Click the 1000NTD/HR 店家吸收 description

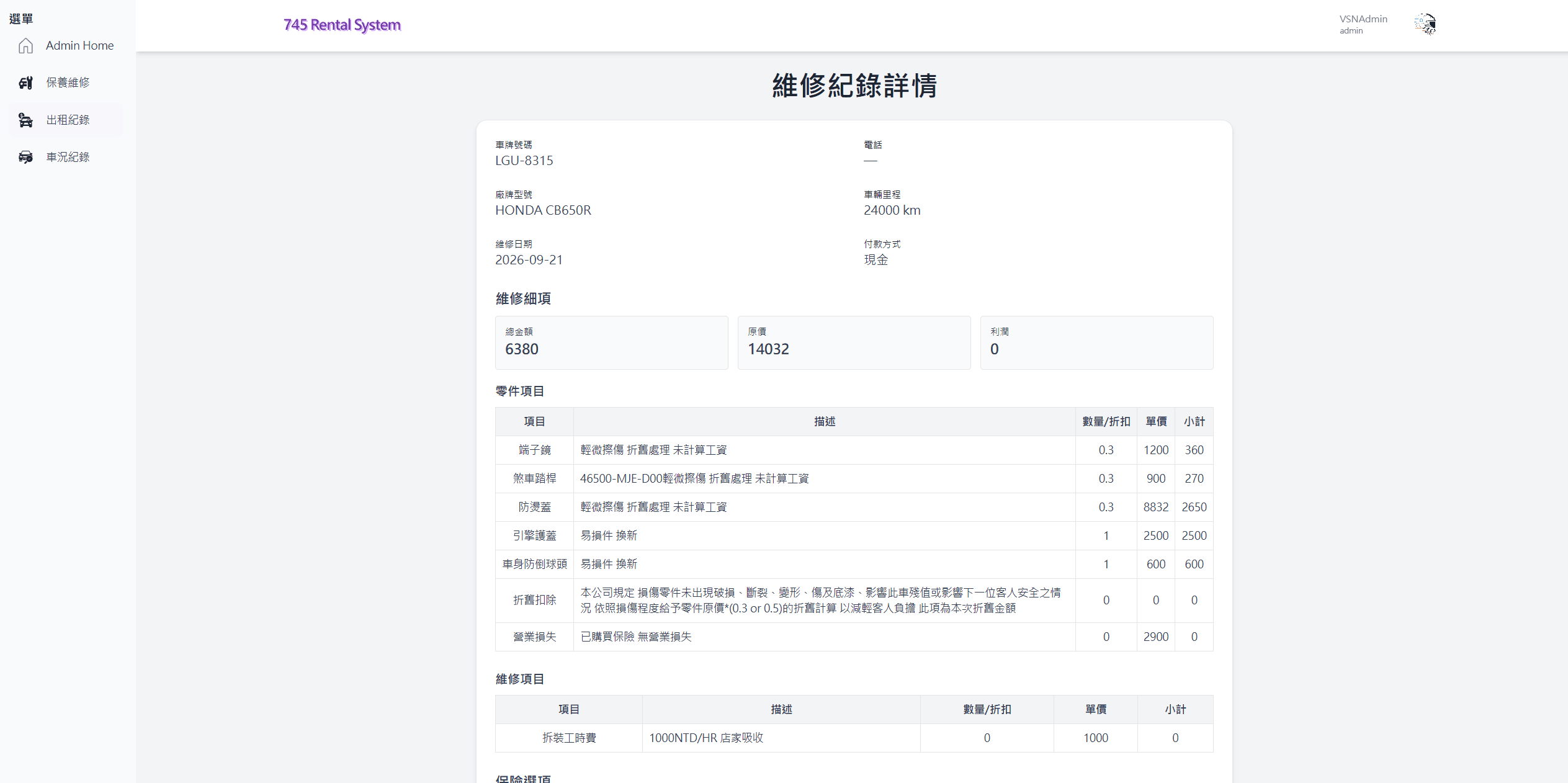point(706,738)
